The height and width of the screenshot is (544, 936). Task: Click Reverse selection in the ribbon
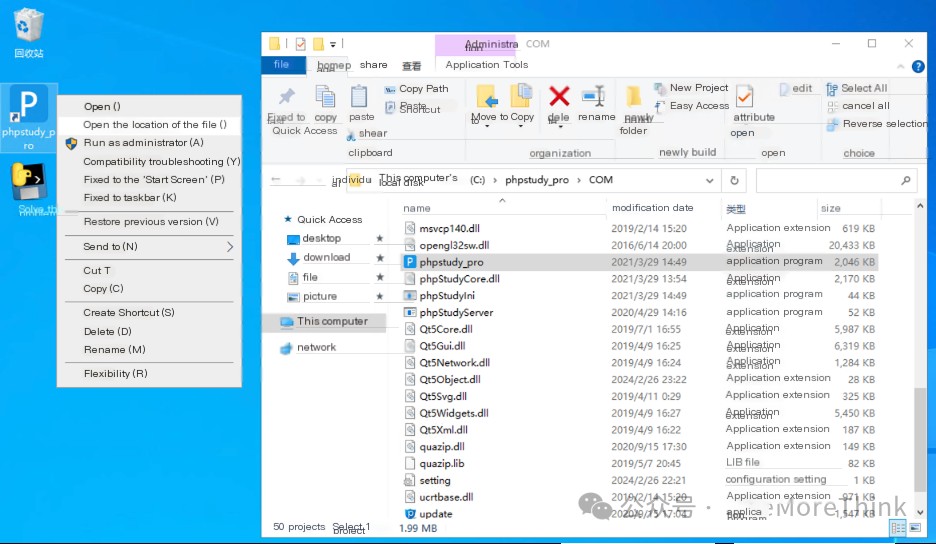point(877,124)
